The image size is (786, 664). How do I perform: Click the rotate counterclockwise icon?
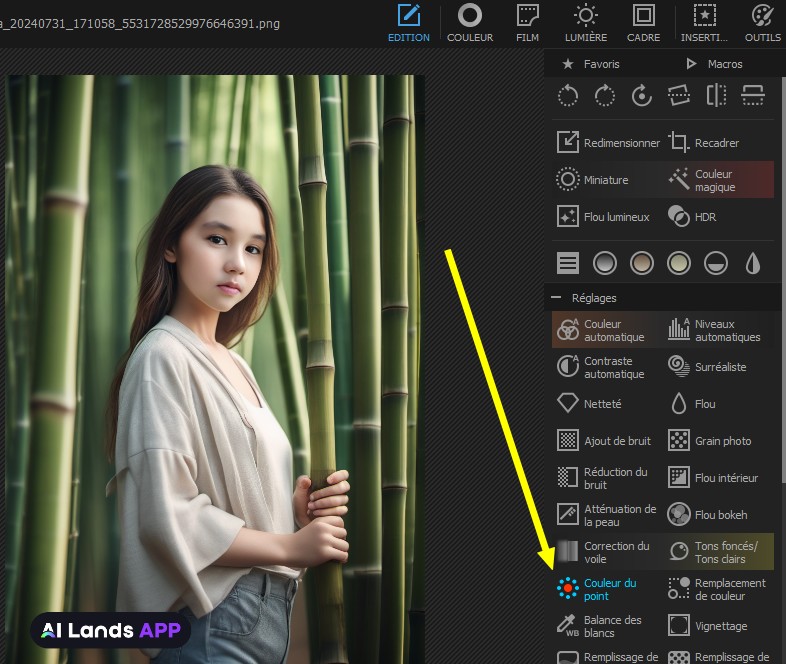[568, 95]
